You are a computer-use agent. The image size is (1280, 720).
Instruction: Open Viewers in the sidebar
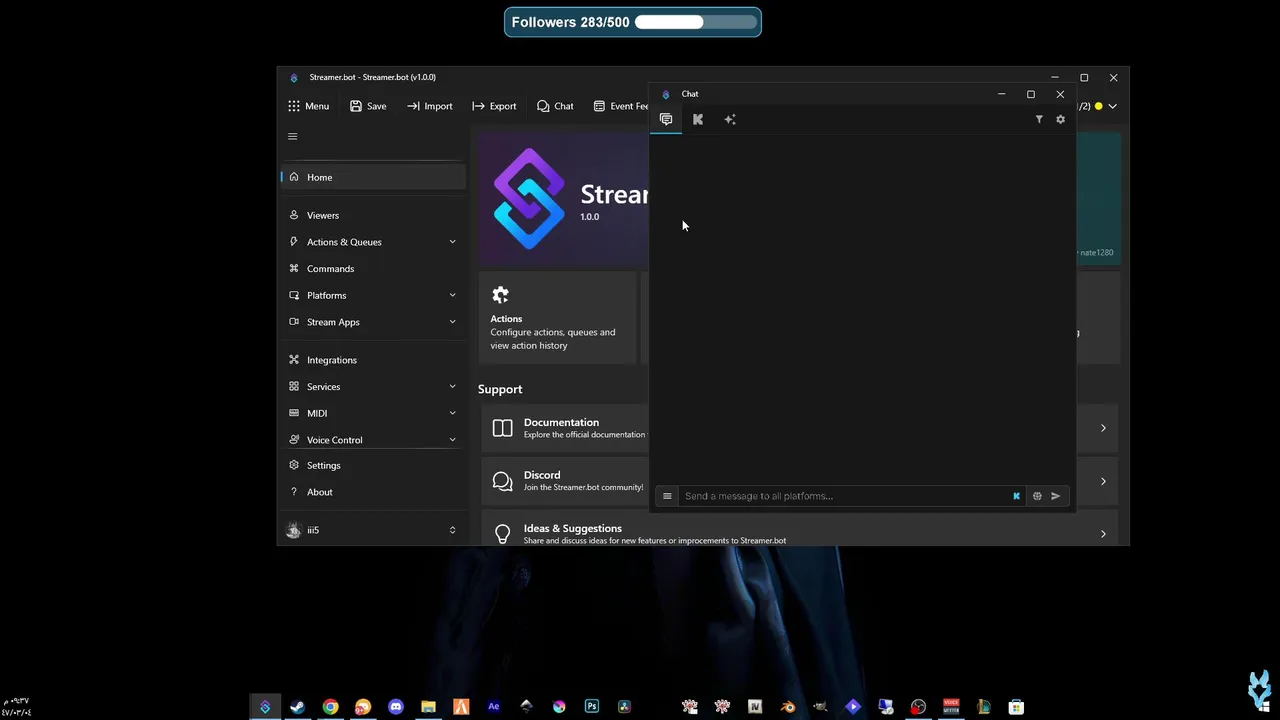click(373, 215)
